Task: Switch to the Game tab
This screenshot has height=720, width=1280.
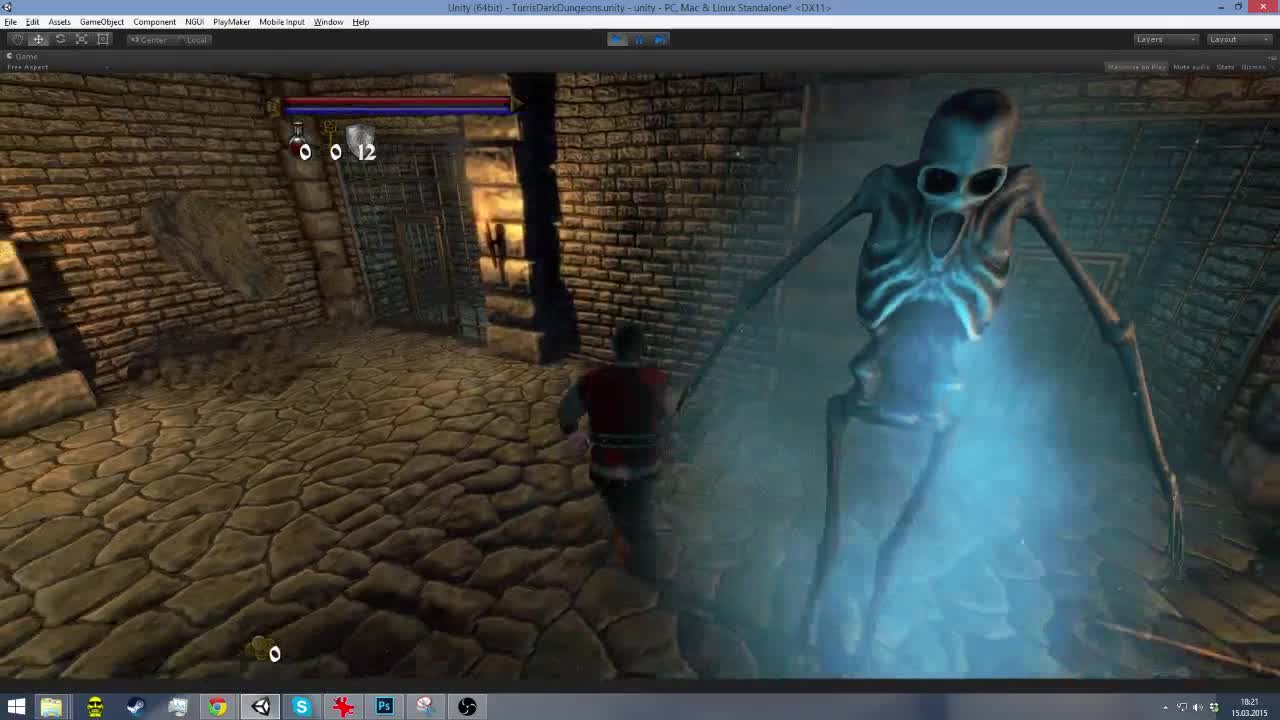Action: pyautogui.click(x=25, y=56)
